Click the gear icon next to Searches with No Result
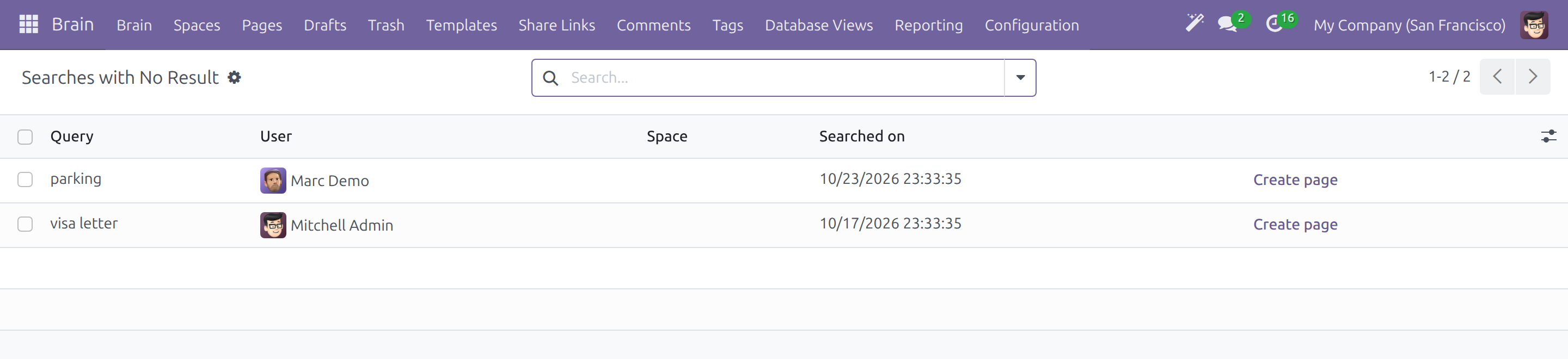 pos(234,77)
